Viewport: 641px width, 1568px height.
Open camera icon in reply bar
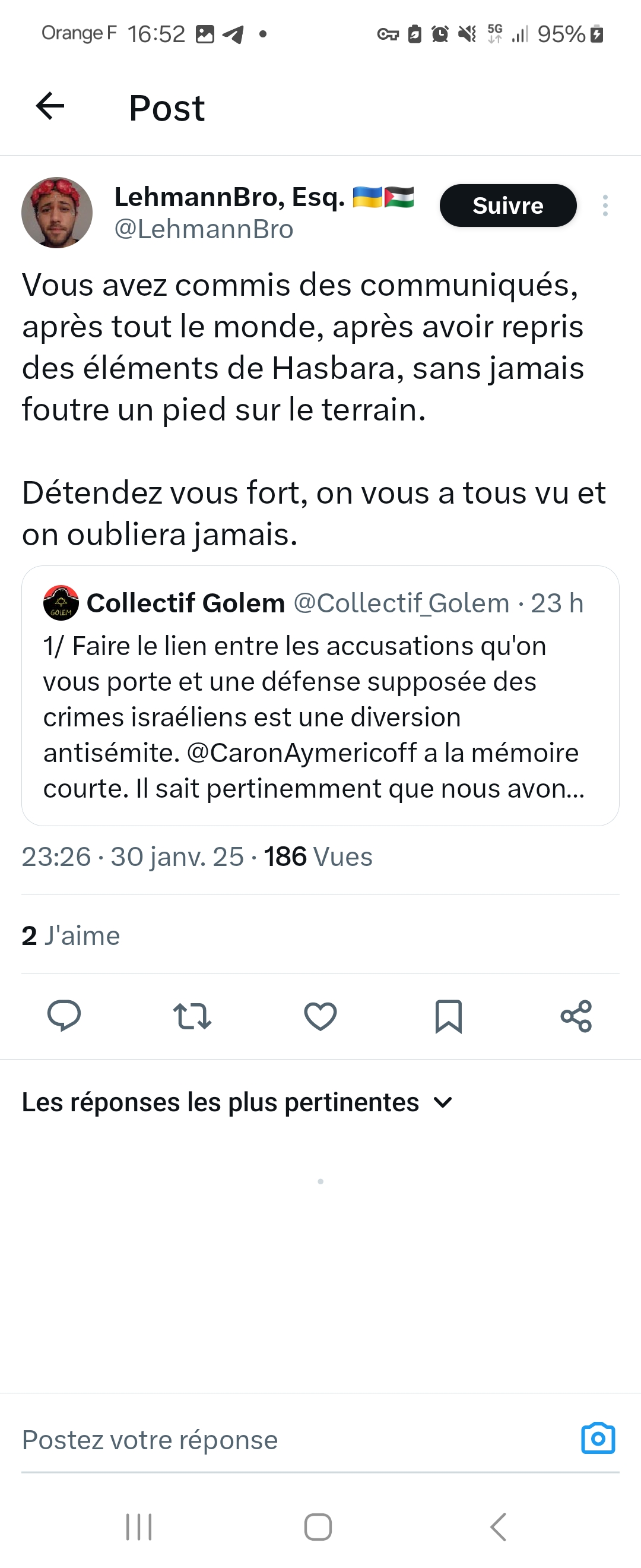click(x=598, y=1439)
